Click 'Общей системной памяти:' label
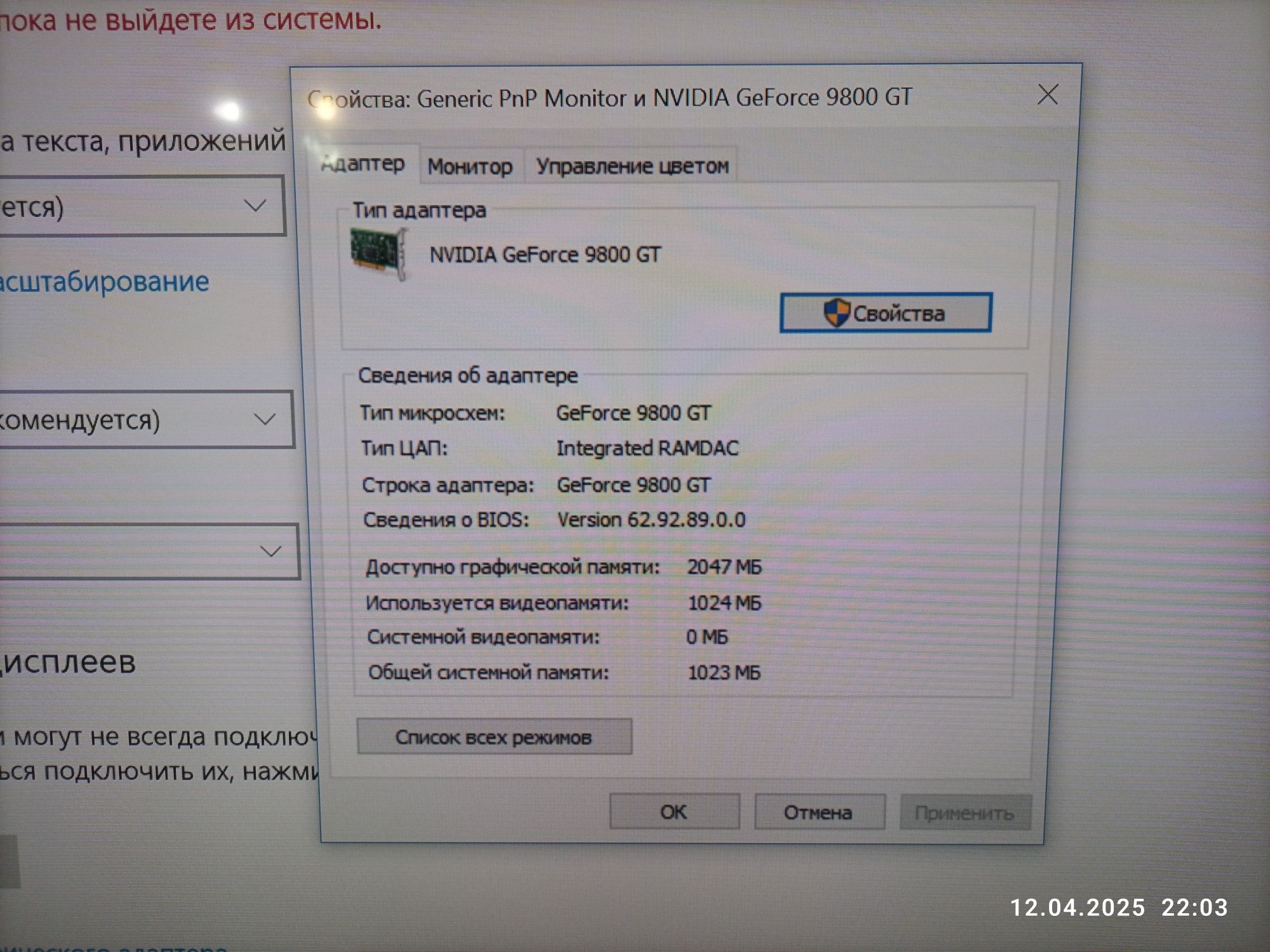 tap(488, 673)
